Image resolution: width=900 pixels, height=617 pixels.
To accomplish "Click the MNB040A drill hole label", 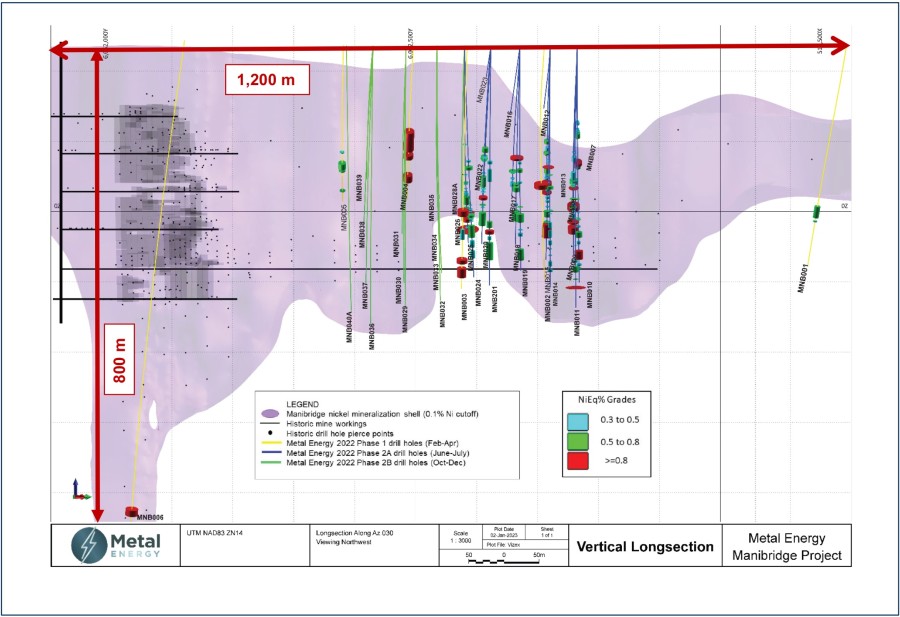I will 348,327.
